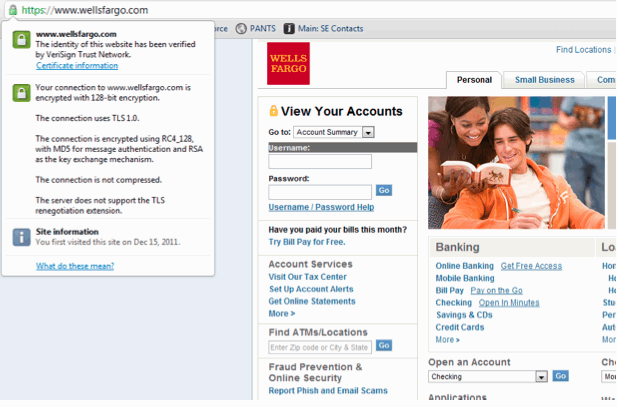Click Get Free Access link

tap(531, 266)
